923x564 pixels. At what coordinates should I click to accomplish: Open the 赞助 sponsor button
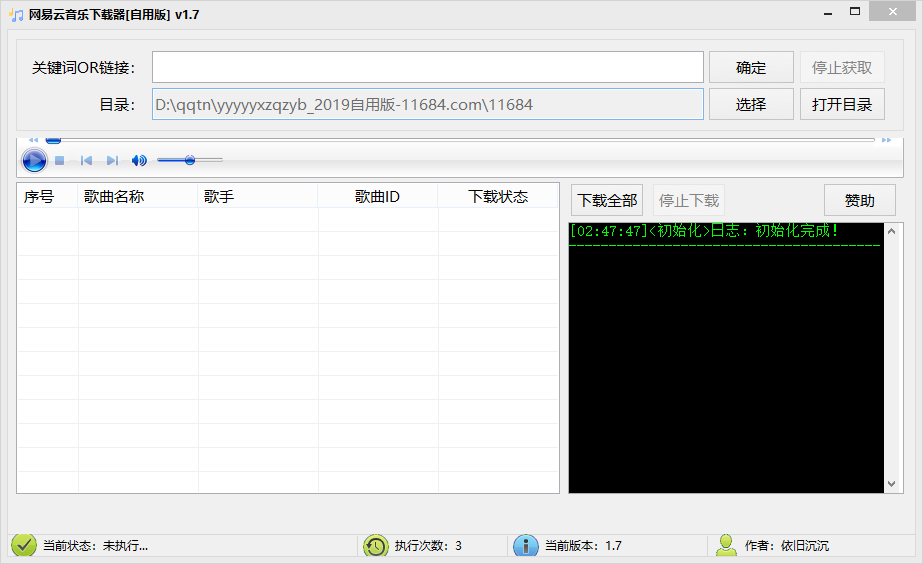pos(859,200)
